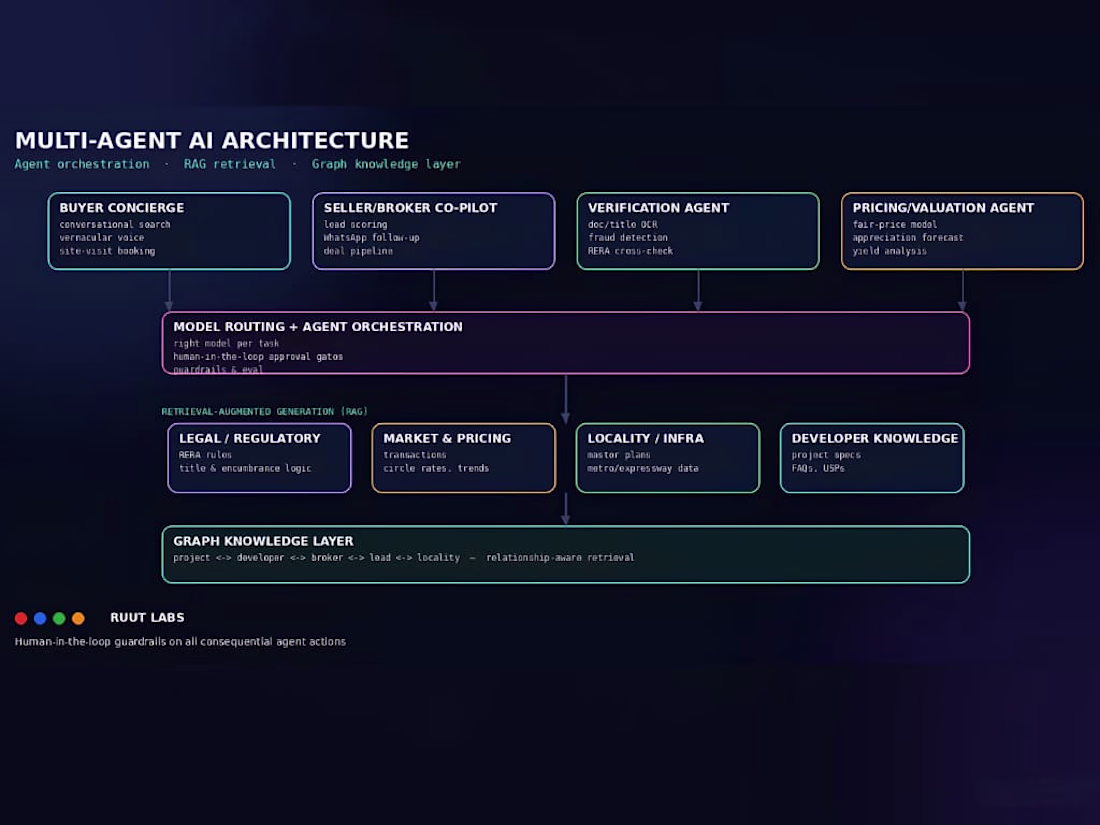This screenshot has height=825, width=1100.
Task: Click the green dot beside RUUT LABS
Action: [x=59, y=618]
